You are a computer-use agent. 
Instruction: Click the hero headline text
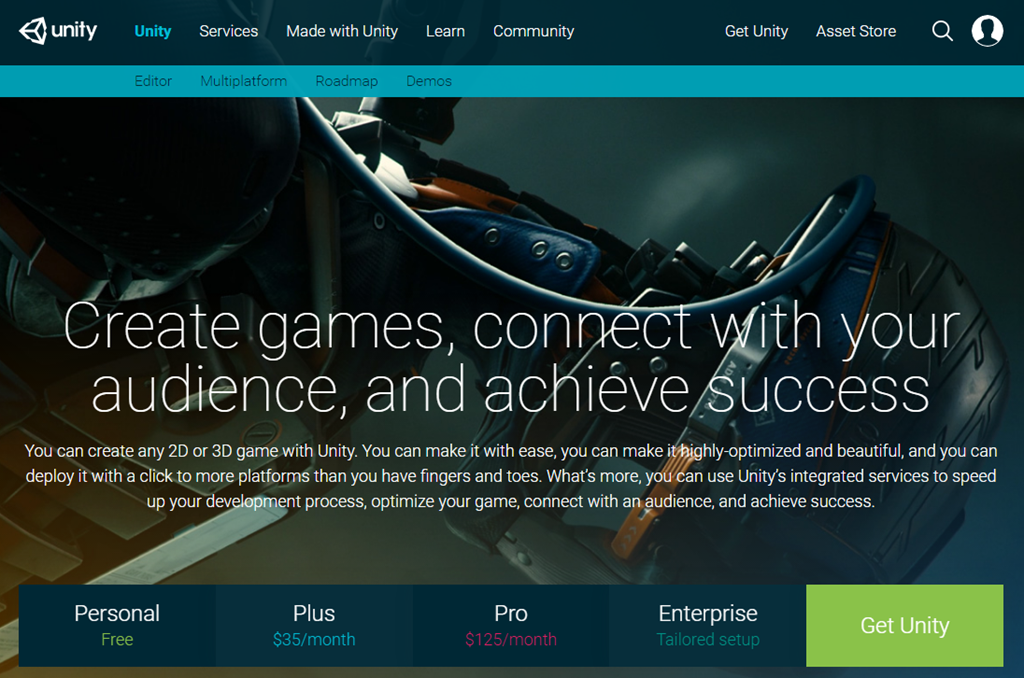click(x=511, y=357)
